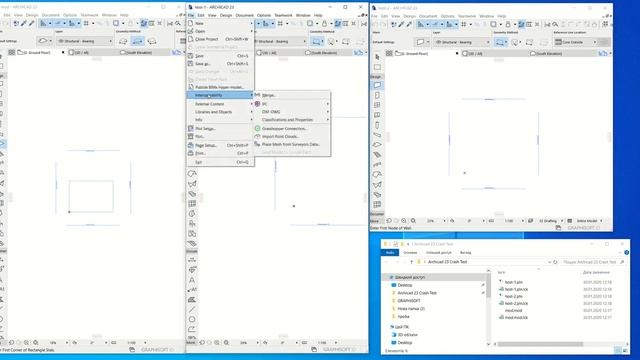This screenshot has width=640, height=360.
Task: Click refresh icon in Explorer address bar
Action: coord(555,262)
